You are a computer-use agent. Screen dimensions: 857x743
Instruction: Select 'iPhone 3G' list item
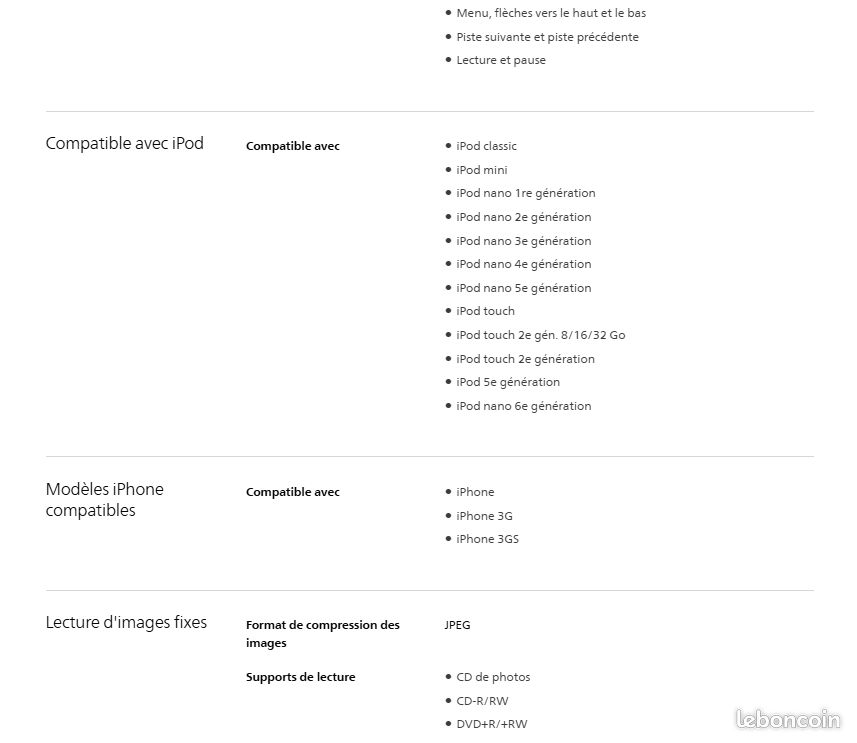click(x=484, y=516)
